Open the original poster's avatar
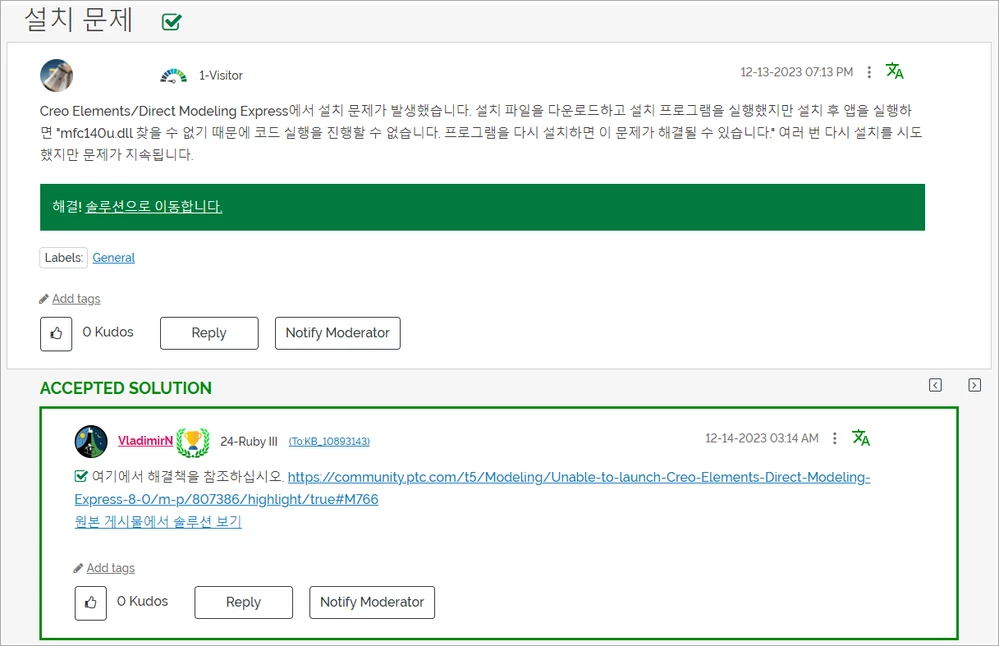999x646 pixels. pos(57,75)
